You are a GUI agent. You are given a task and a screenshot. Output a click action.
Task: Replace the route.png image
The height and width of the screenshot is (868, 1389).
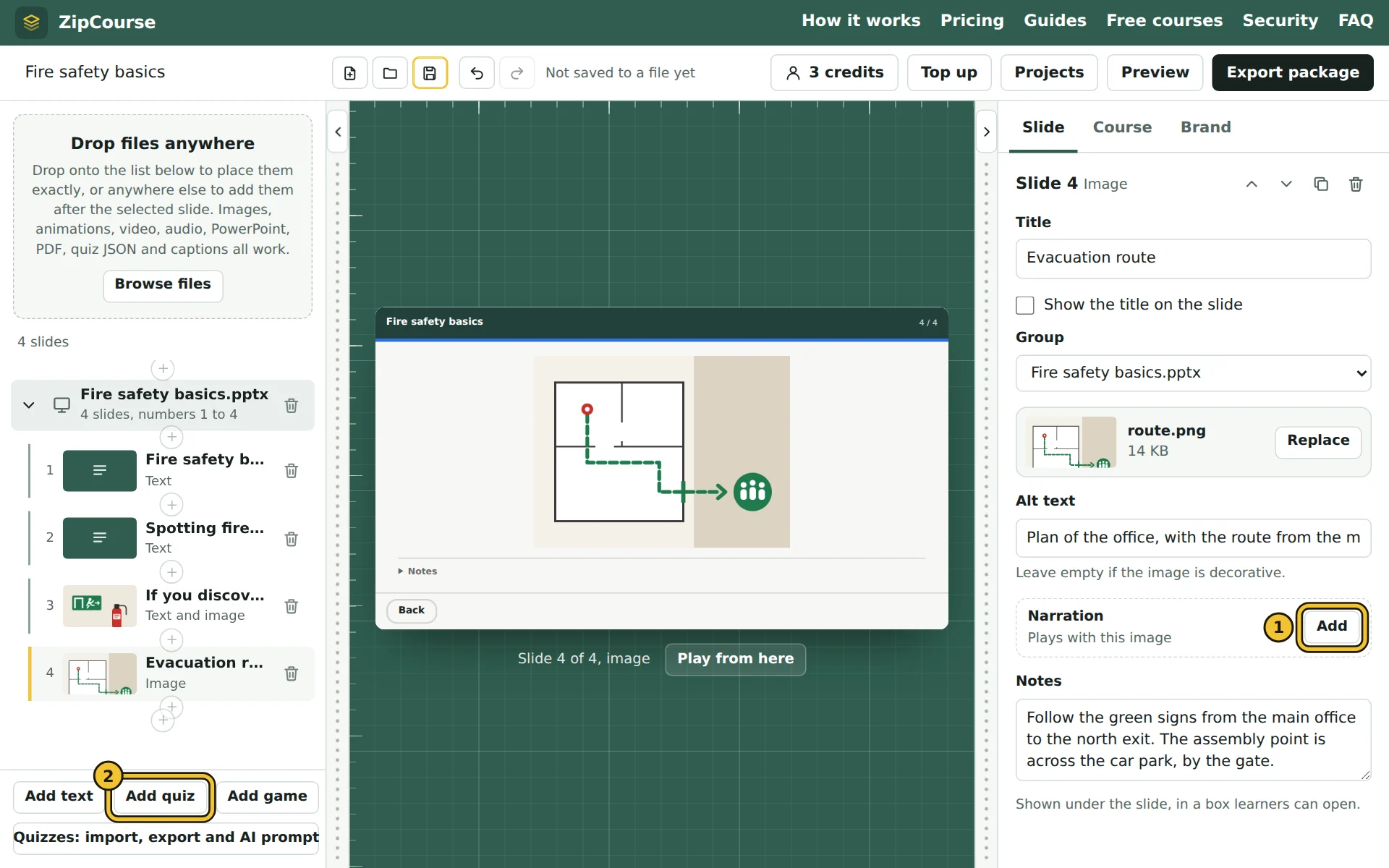click(1317, 441)
